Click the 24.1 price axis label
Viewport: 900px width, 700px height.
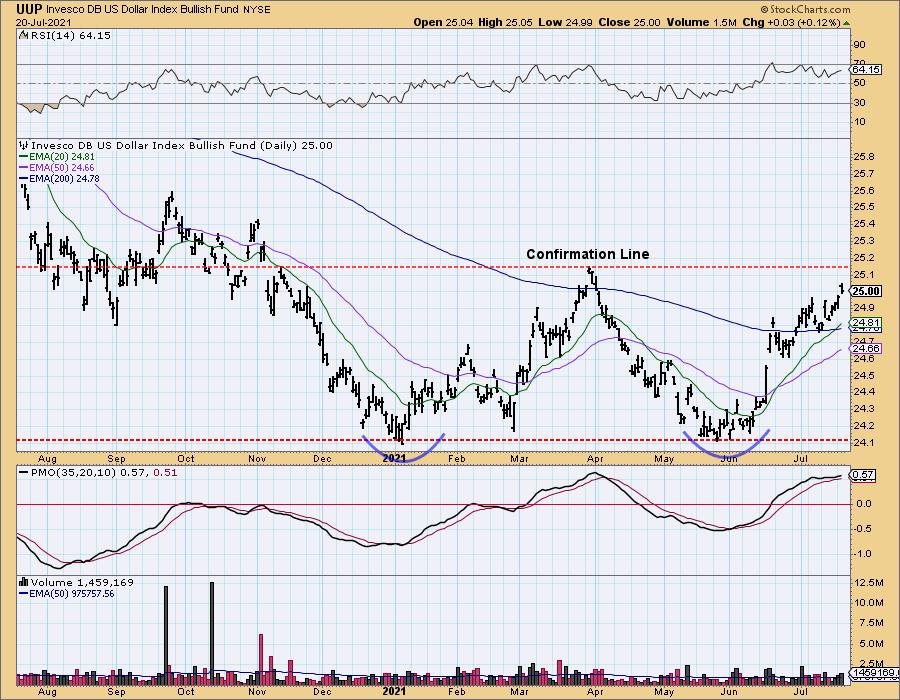864,443
